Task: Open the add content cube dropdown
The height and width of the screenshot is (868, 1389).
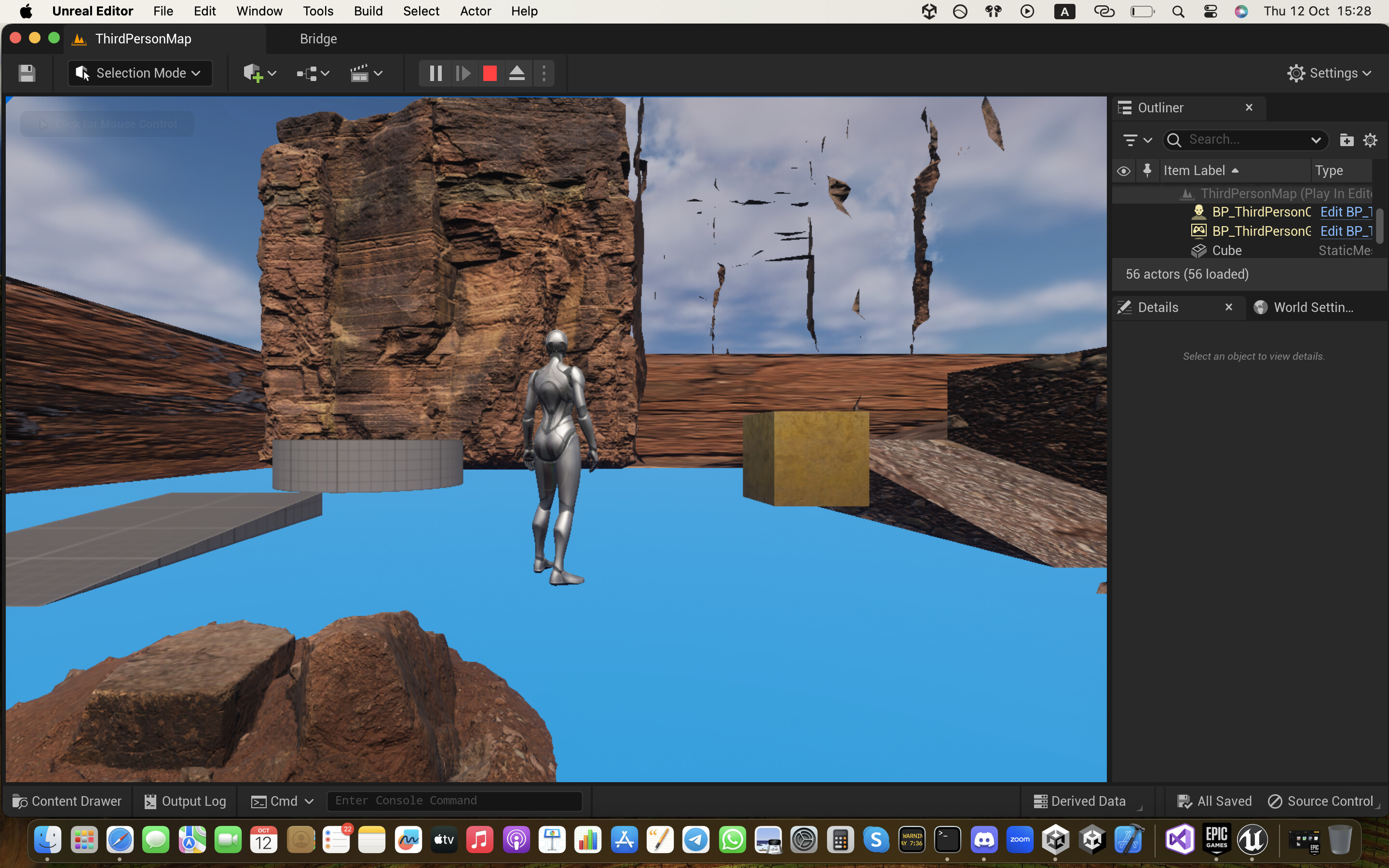Action: tap(259, 73)
